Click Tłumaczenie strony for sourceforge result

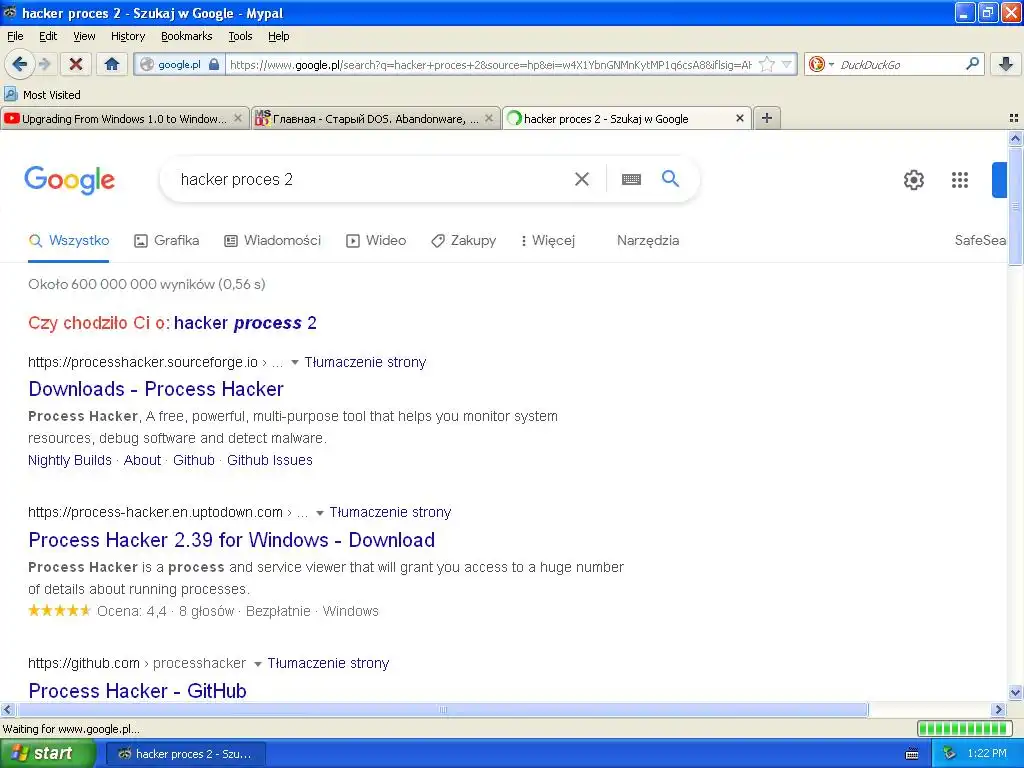(365, 362)
